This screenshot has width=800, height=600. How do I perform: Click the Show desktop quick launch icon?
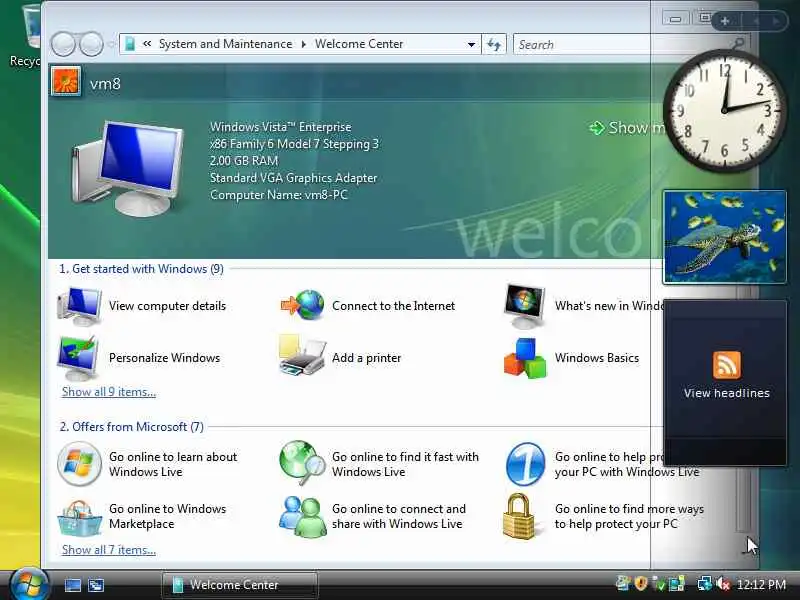click(x=72, y=585)
